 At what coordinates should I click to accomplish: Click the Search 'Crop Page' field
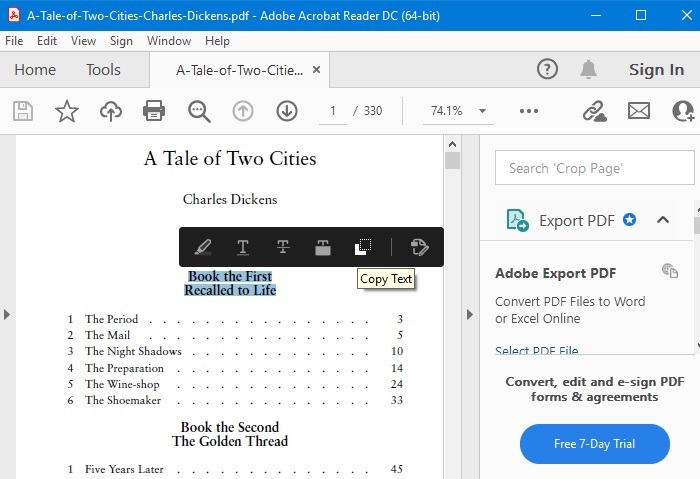(x=595, y=168)
